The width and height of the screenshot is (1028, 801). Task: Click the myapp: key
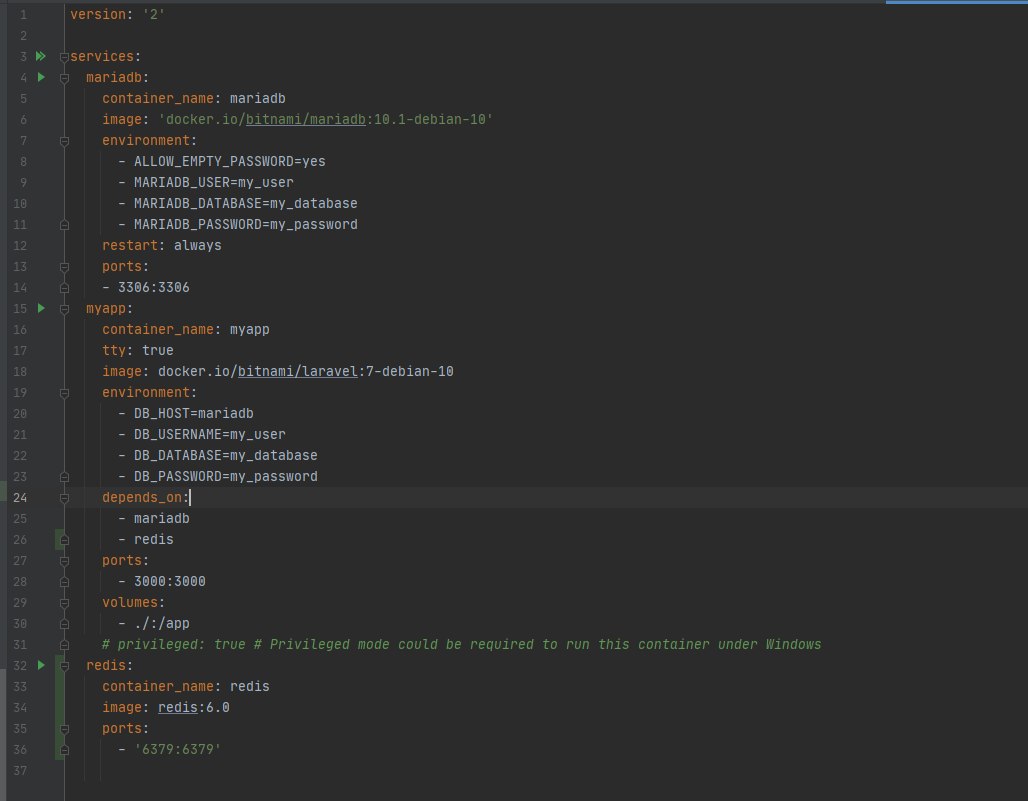point(109,308)
